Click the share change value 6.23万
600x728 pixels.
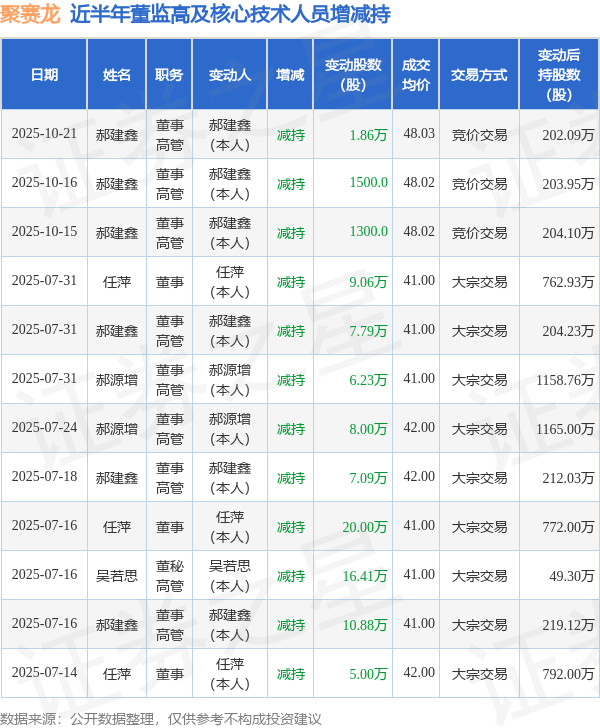pyautogui.click(x=368, y=380)
